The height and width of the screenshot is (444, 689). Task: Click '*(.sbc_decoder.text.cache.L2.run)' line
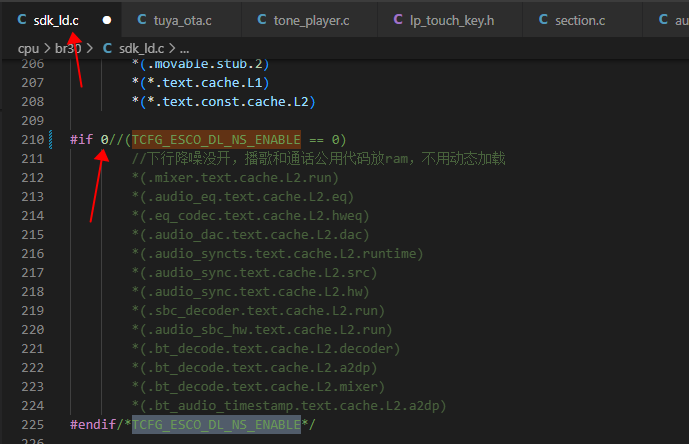[x=258, y=310]
